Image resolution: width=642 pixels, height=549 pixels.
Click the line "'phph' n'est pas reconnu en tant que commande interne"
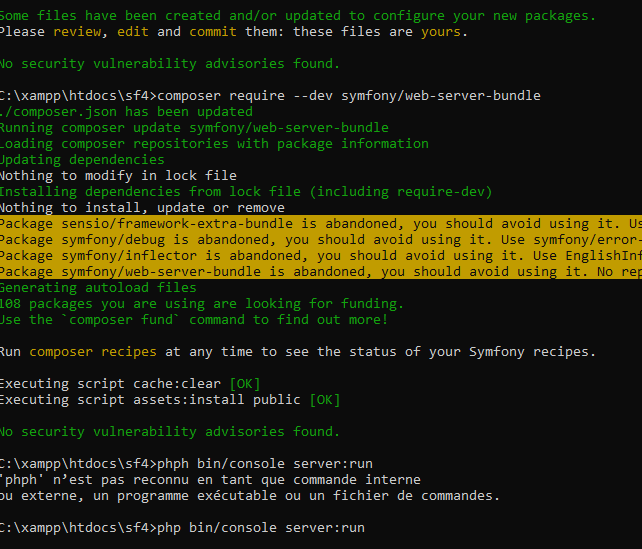[210, 479]
